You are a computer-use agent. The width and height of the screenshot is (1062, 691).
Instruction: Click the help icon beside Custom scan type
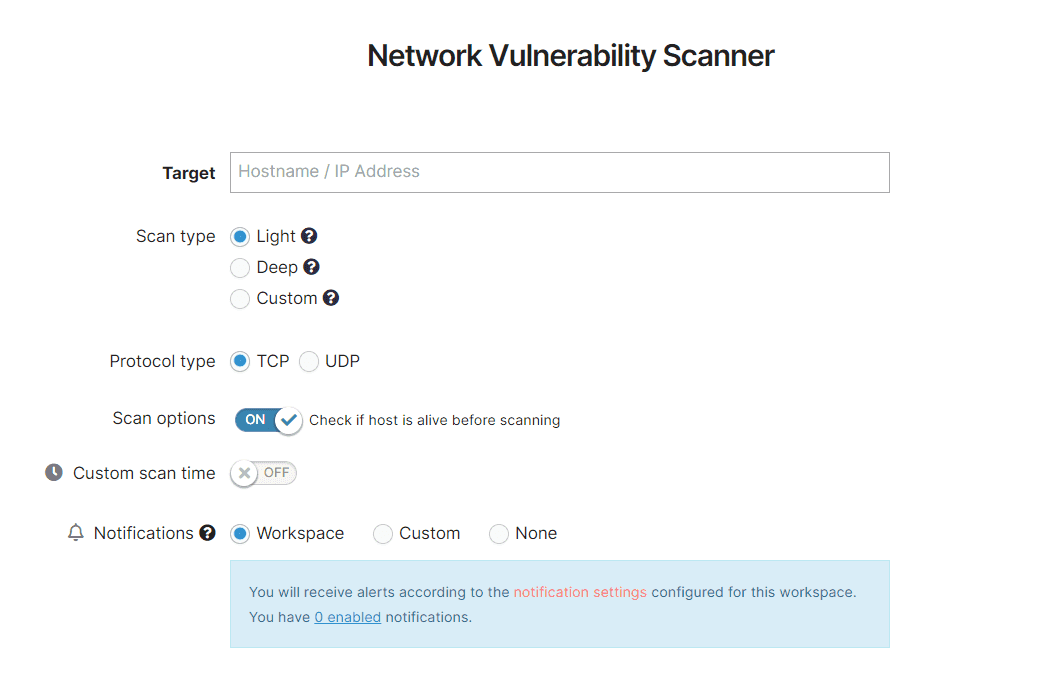330,298
